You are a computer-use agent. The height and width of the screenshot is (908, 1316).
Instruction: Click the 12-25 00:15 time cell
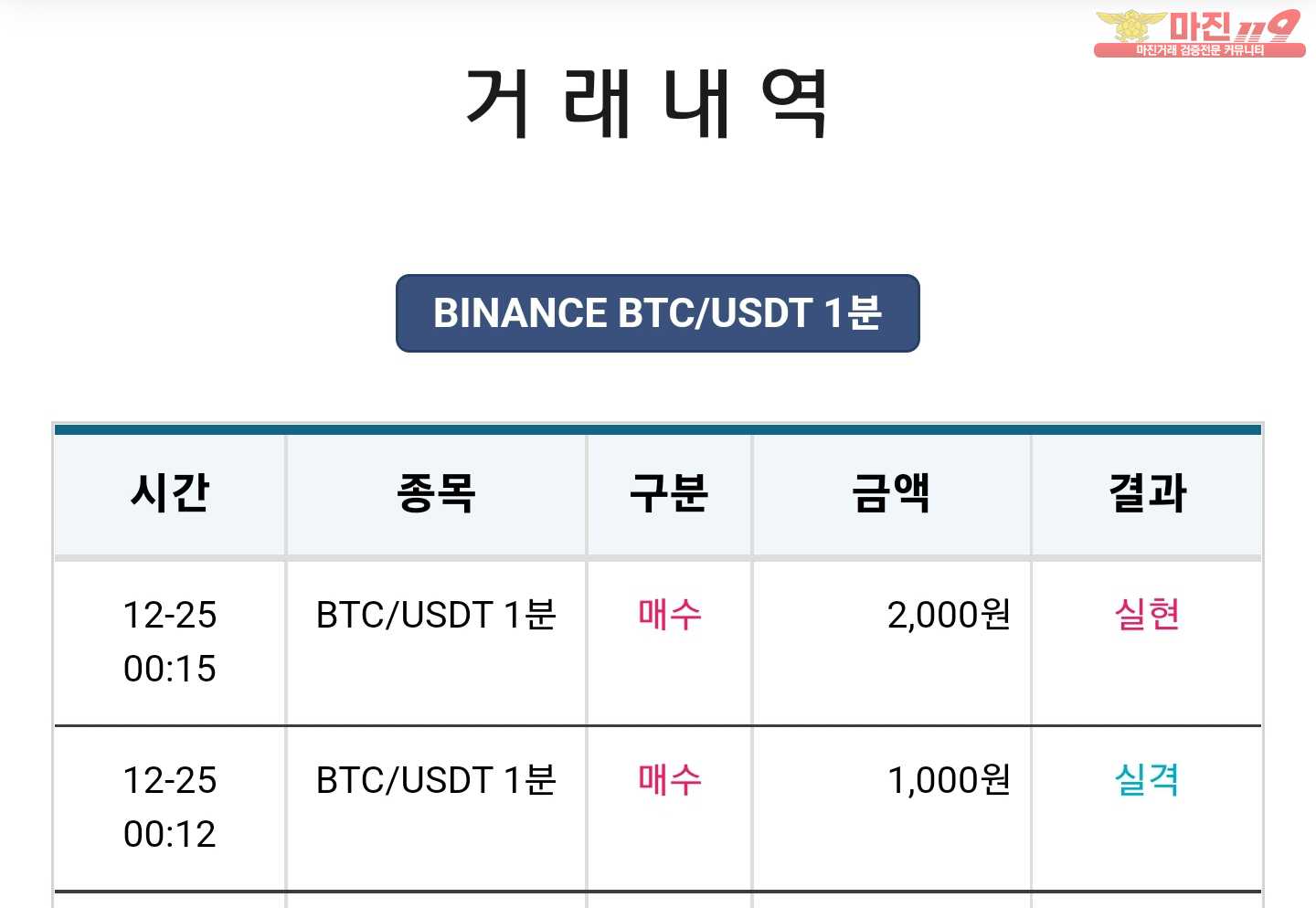[170, 641]
